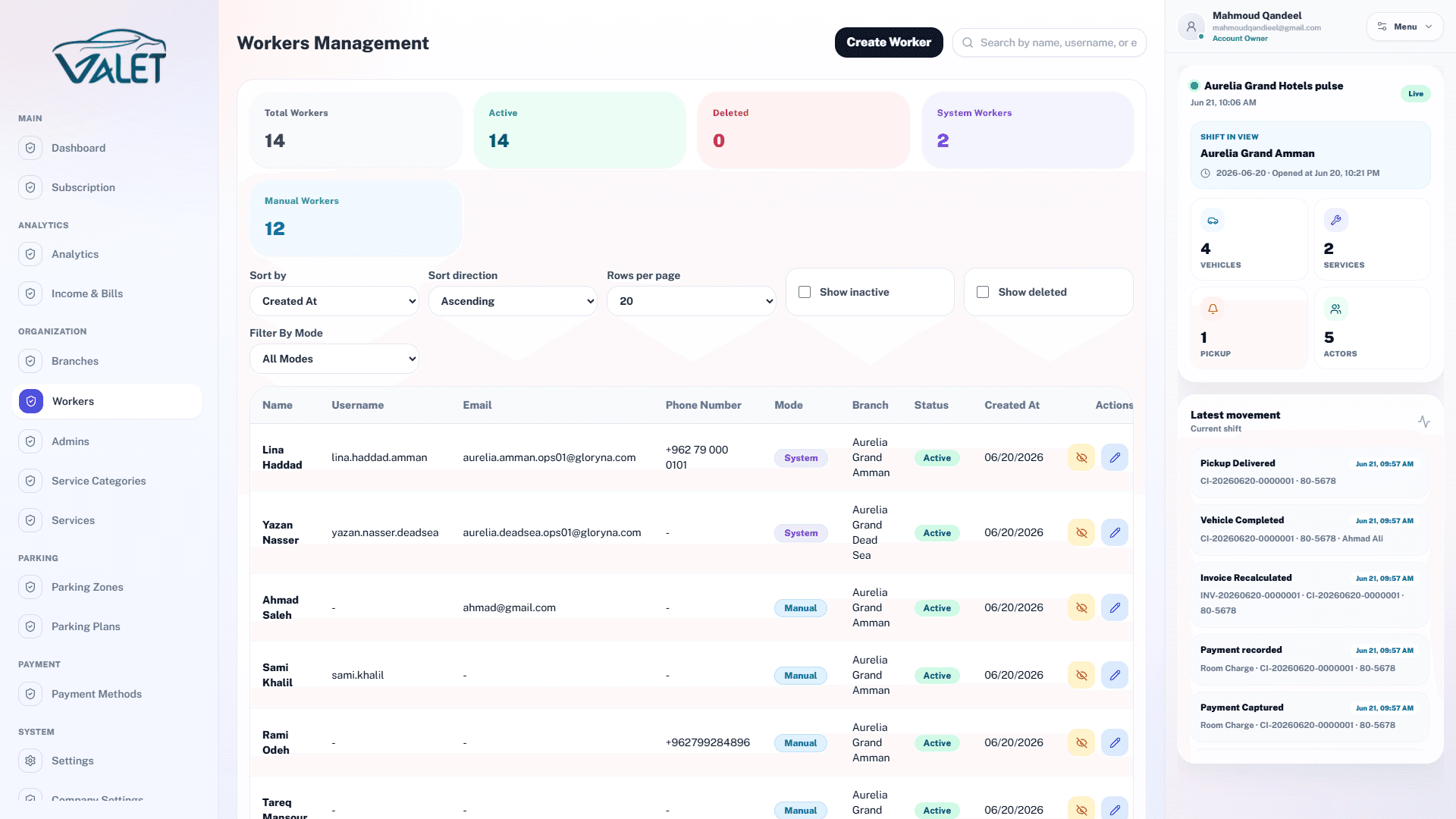1456x819 pixels.
Task: Click edit pencil for Yazan Nasser
Action: [1115, 532]
